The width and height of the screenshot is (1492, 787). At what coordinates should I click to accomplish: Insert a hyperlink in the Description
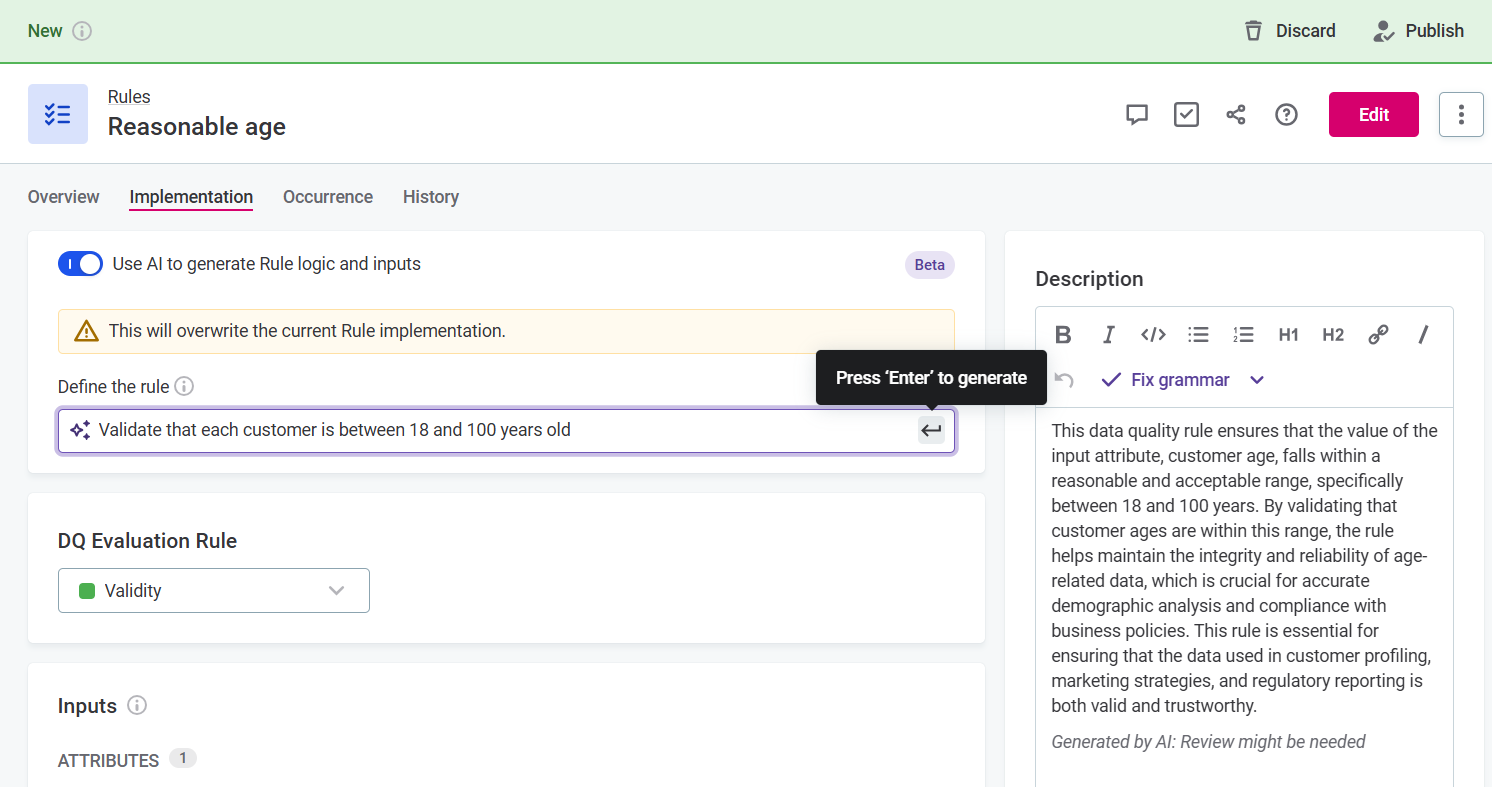click(x=1378, y=334)
